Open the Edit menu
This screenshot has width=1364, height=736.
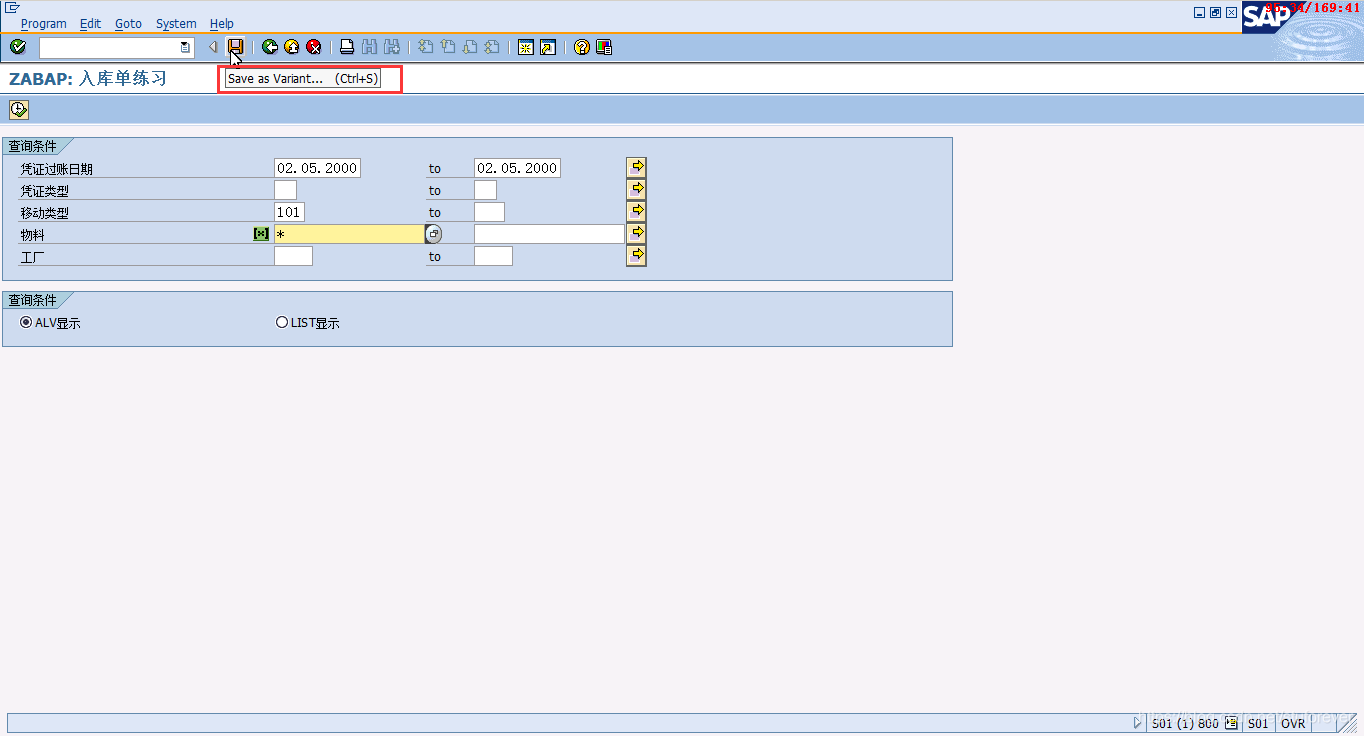pos(91,23)
